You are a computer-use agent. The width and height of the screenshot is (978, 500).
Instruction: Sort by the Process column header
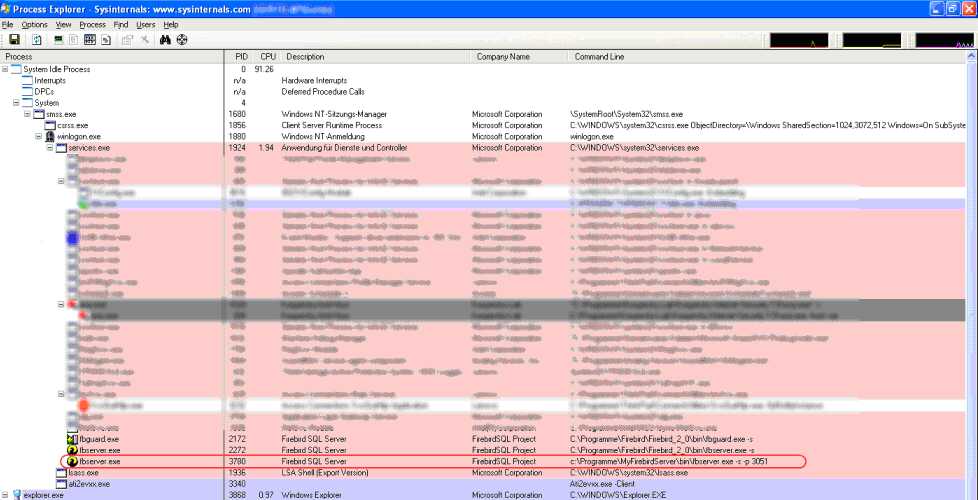pos(112,57)
